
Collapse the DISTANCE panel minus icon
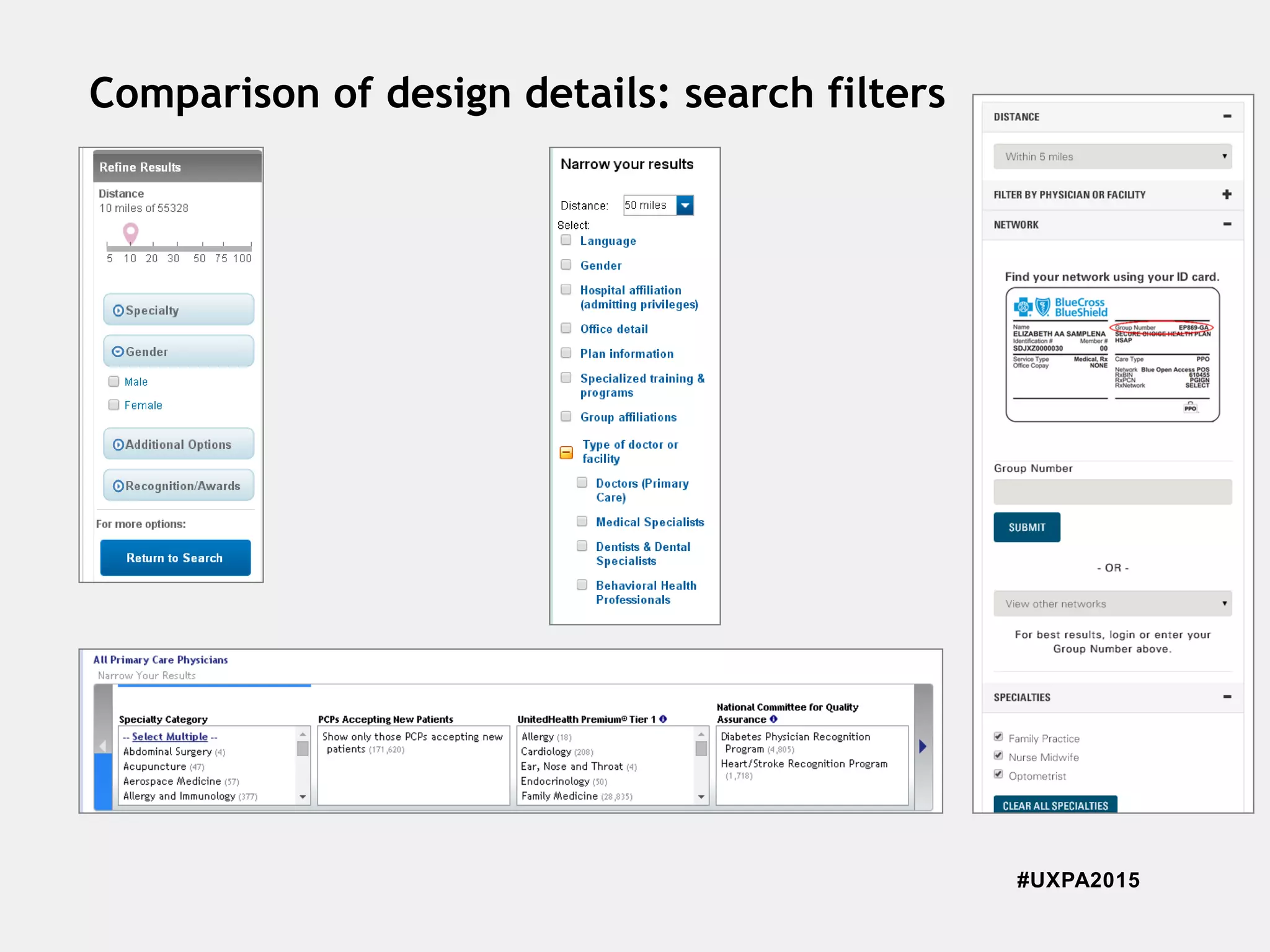(1227, 116)
